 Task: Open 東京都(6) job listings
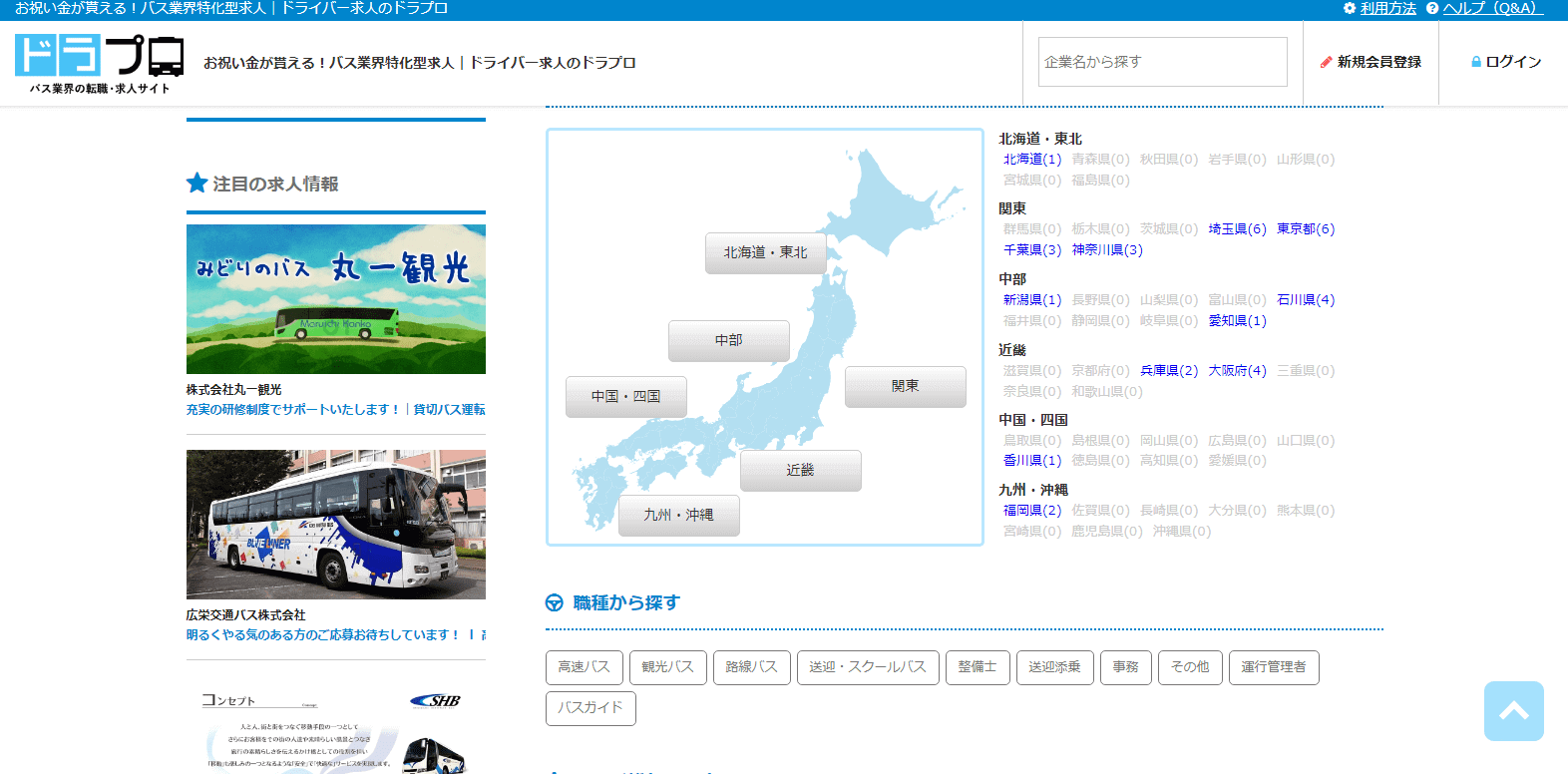pos(1305,229)
